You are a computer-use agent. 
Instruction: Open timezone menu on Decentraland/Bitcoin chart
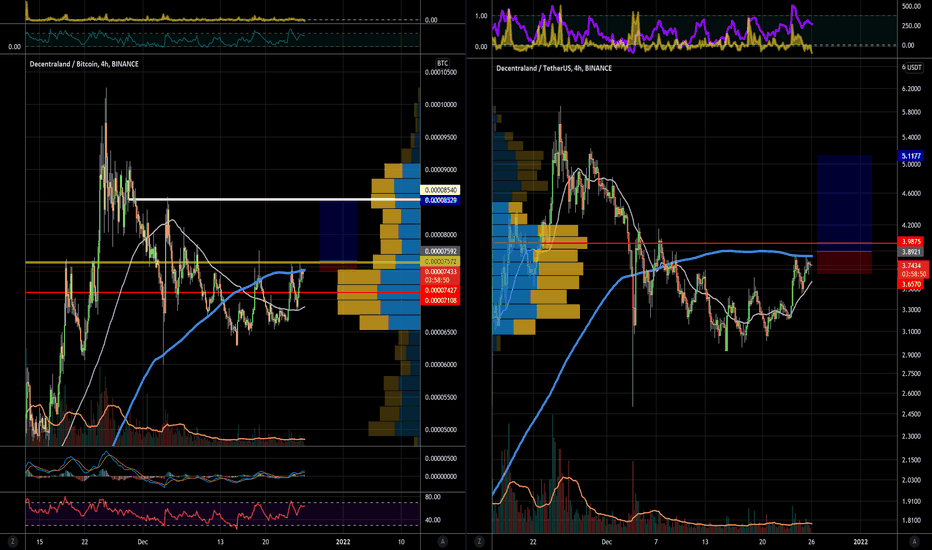click(x=12, y=541)
